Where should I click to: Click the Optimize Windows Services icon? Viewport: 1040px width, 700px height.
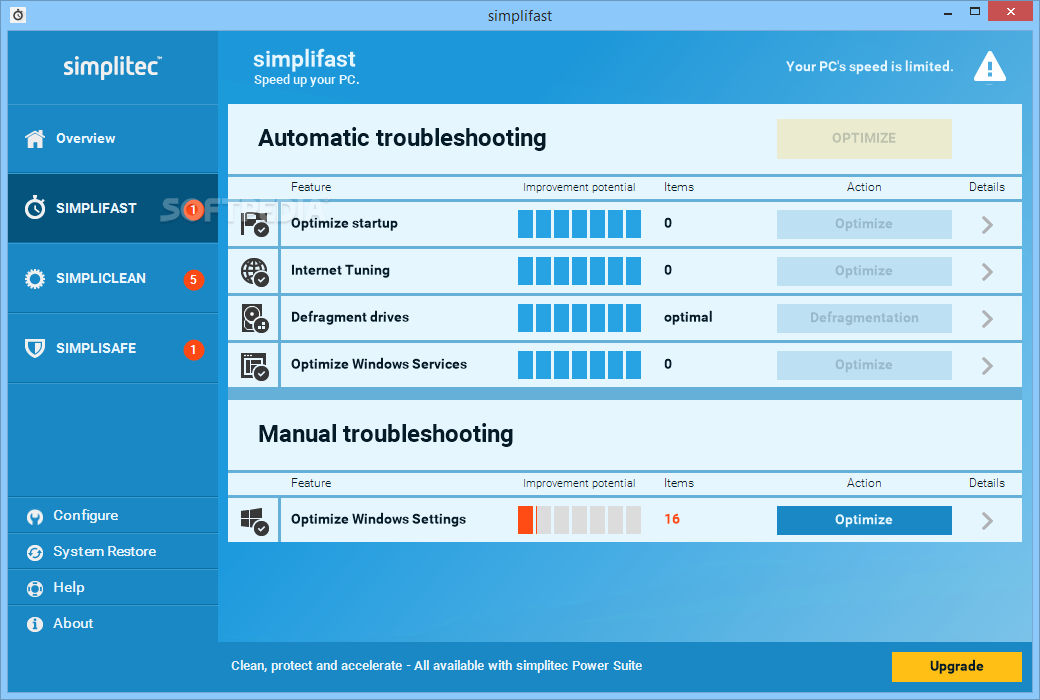254,366
